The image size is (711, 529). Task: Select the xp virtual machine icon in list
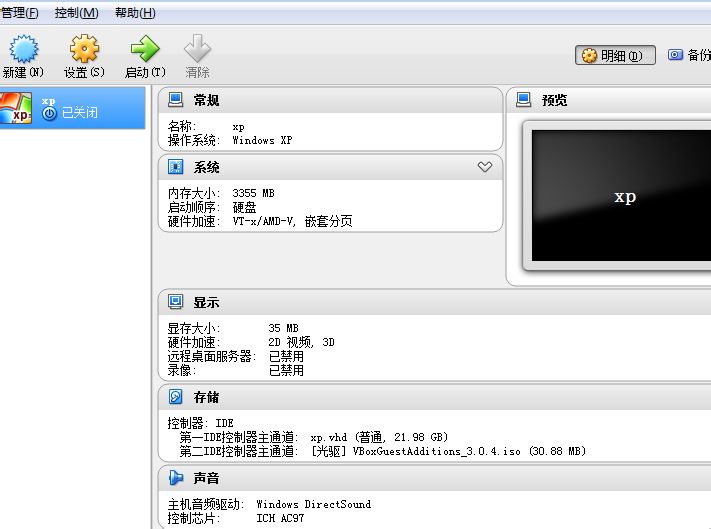pos(16,108)
